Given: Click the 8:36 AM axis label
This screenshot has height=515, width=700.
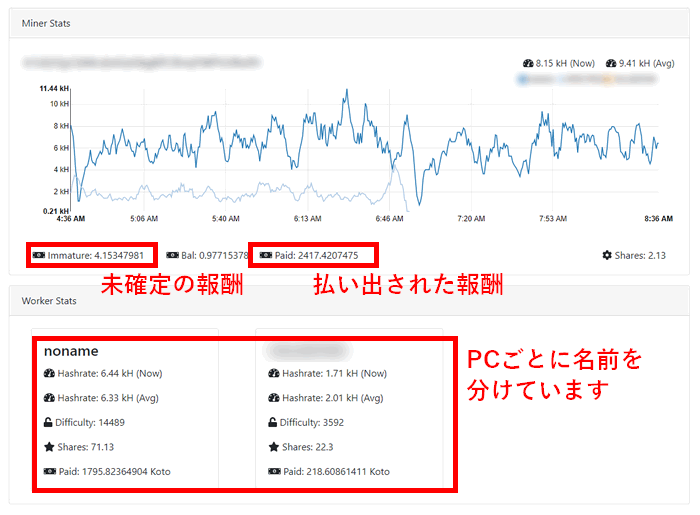Looking at the screenshot, I should point(658,219).
